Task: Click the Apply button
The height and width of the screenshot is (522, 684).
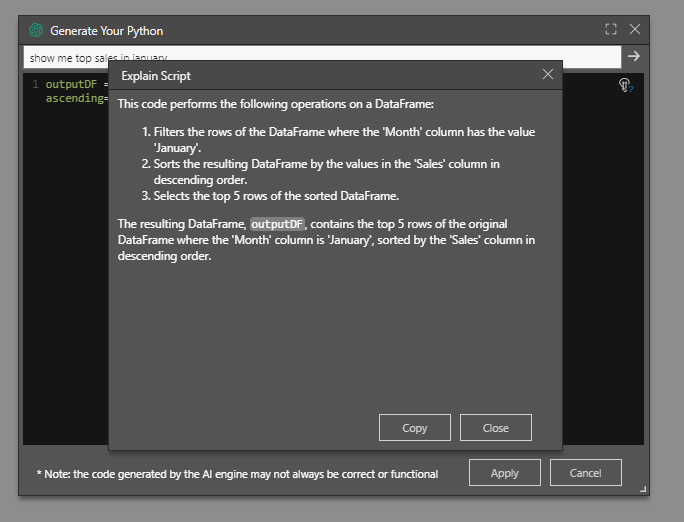Action: (x=505, y=473)
